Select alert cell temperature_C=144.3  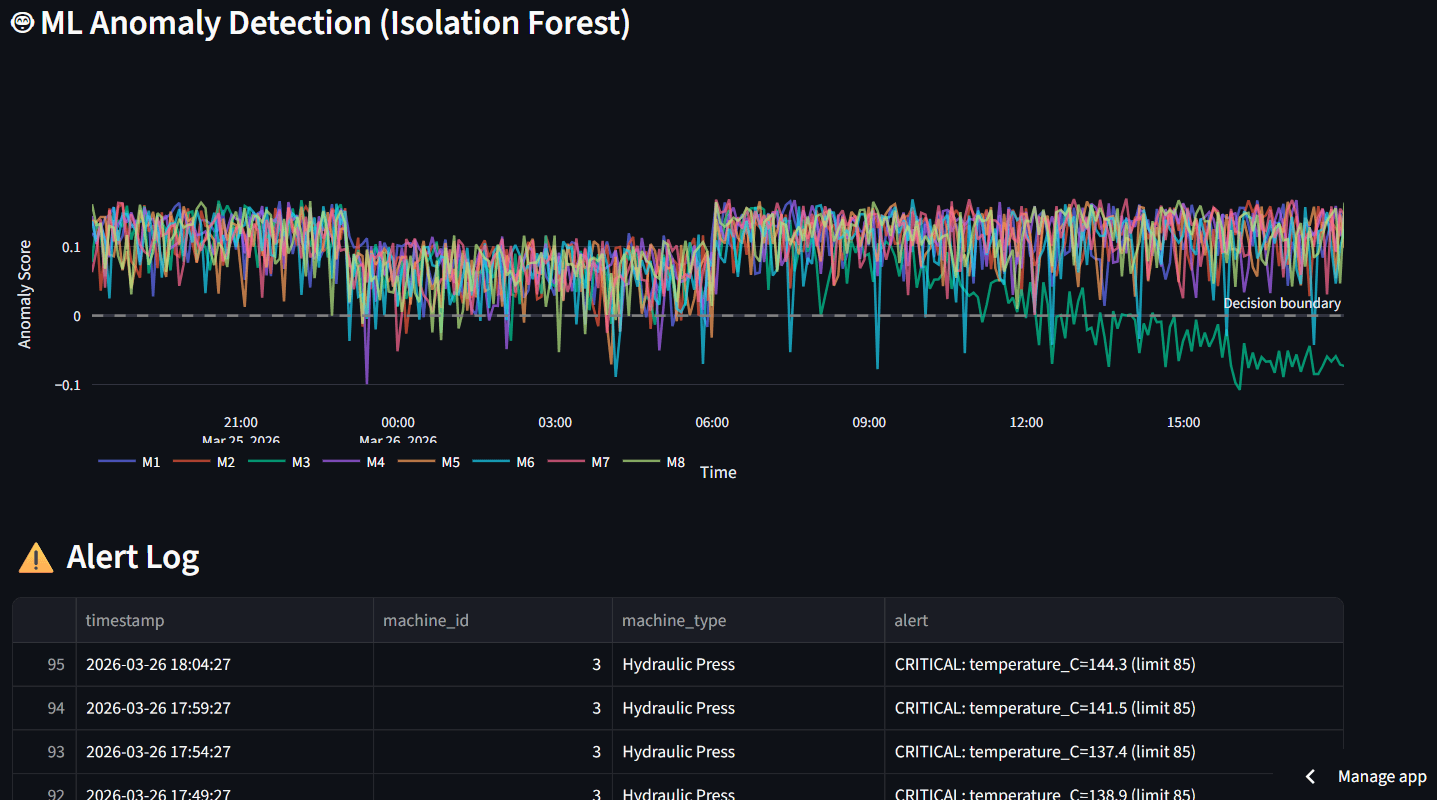click(x=1113, y=664)
